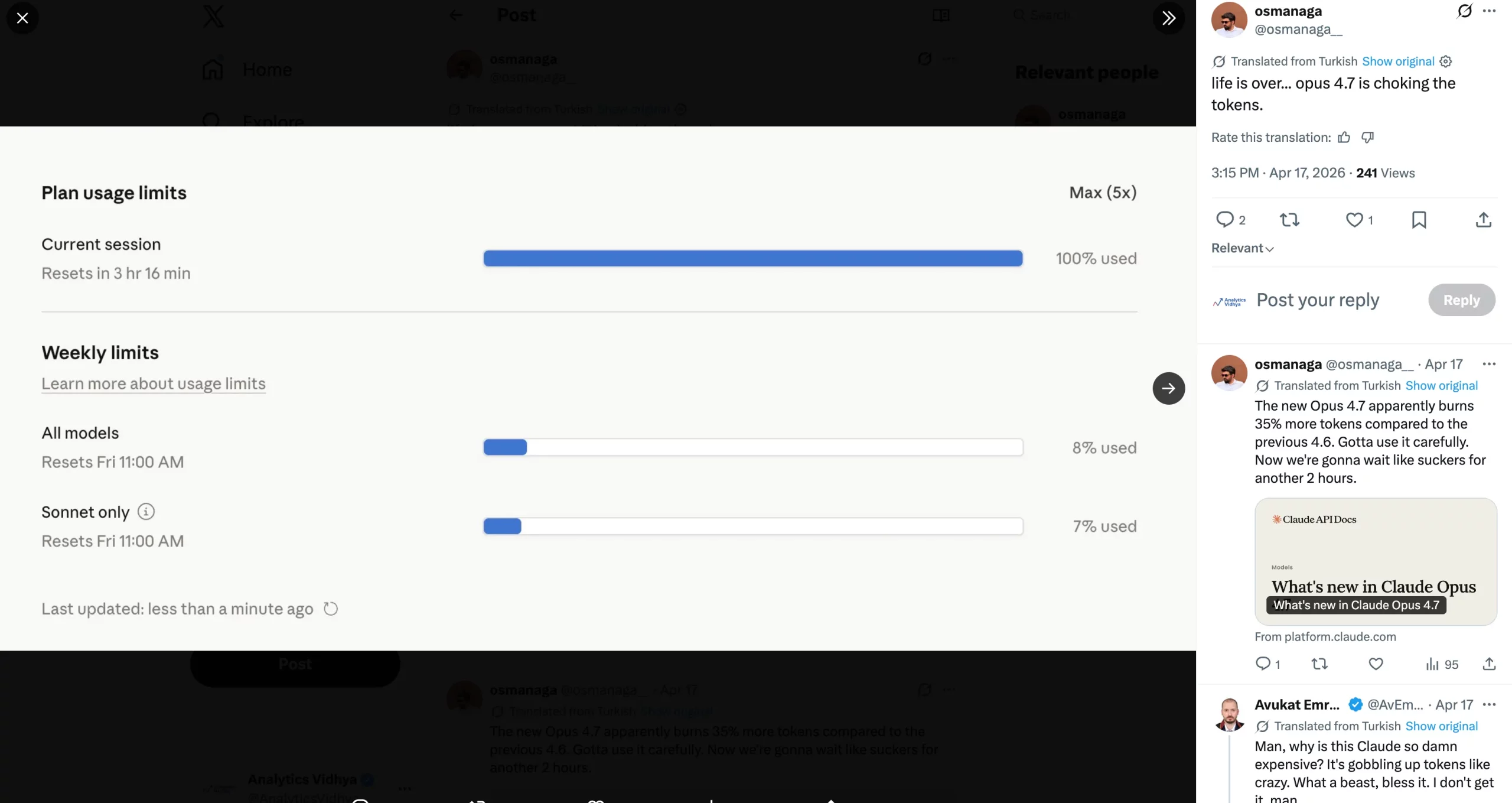Go to next image with arrow button

click(1168, 388)
